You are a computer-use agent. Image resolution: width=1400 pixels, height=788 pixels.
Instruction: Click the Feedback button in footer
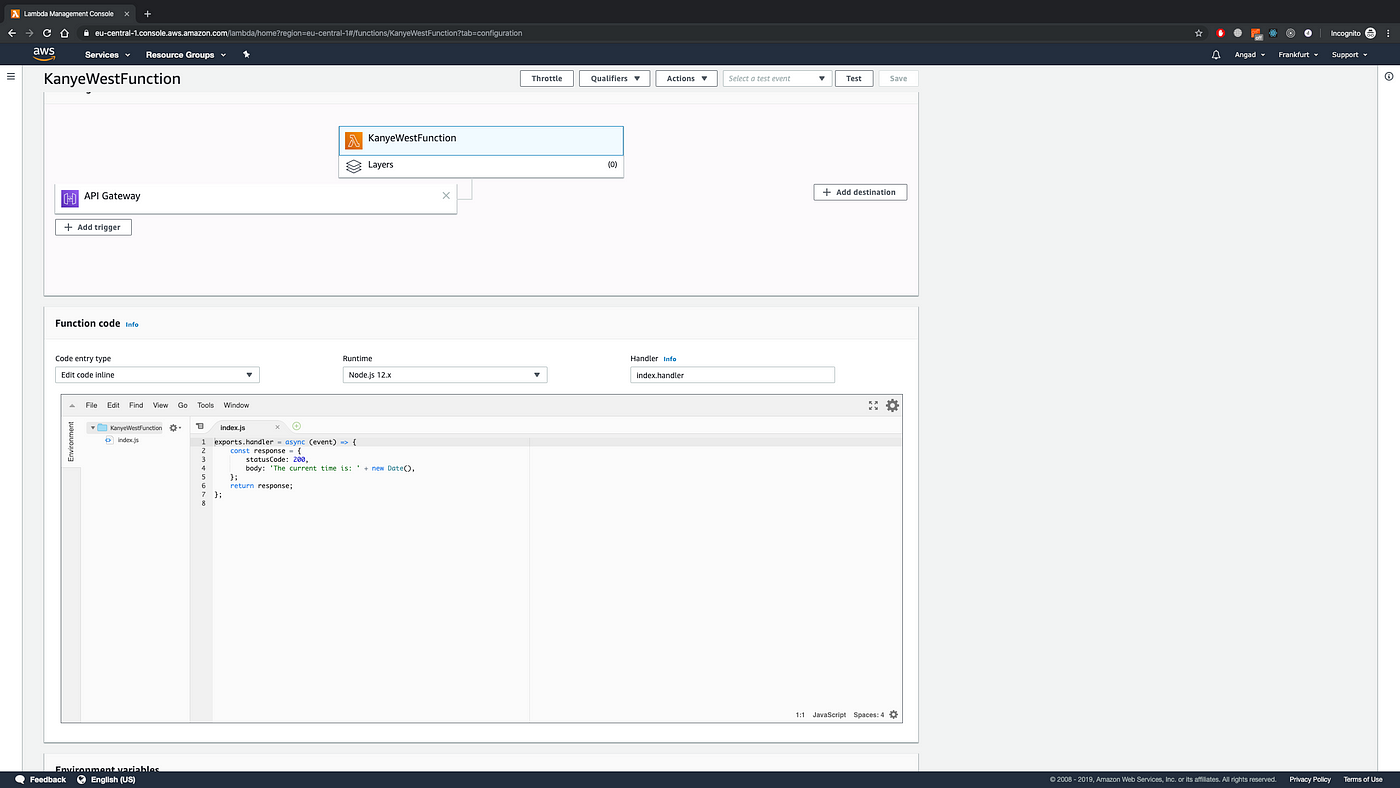(41, 780)
